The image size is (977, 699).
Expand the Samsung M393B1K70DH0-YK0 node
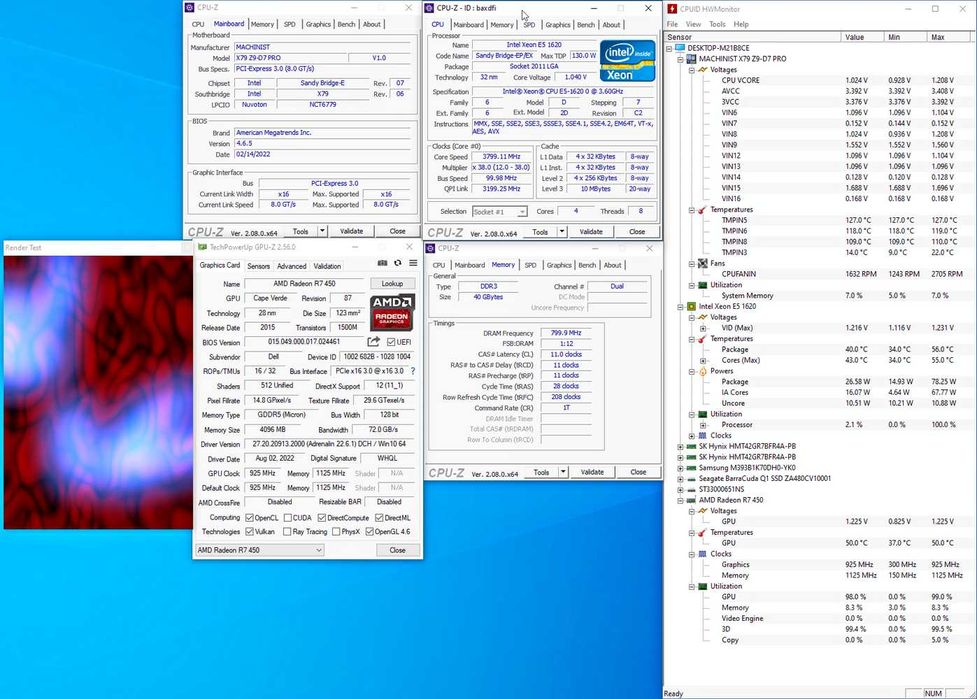click(x=680, y=468)
